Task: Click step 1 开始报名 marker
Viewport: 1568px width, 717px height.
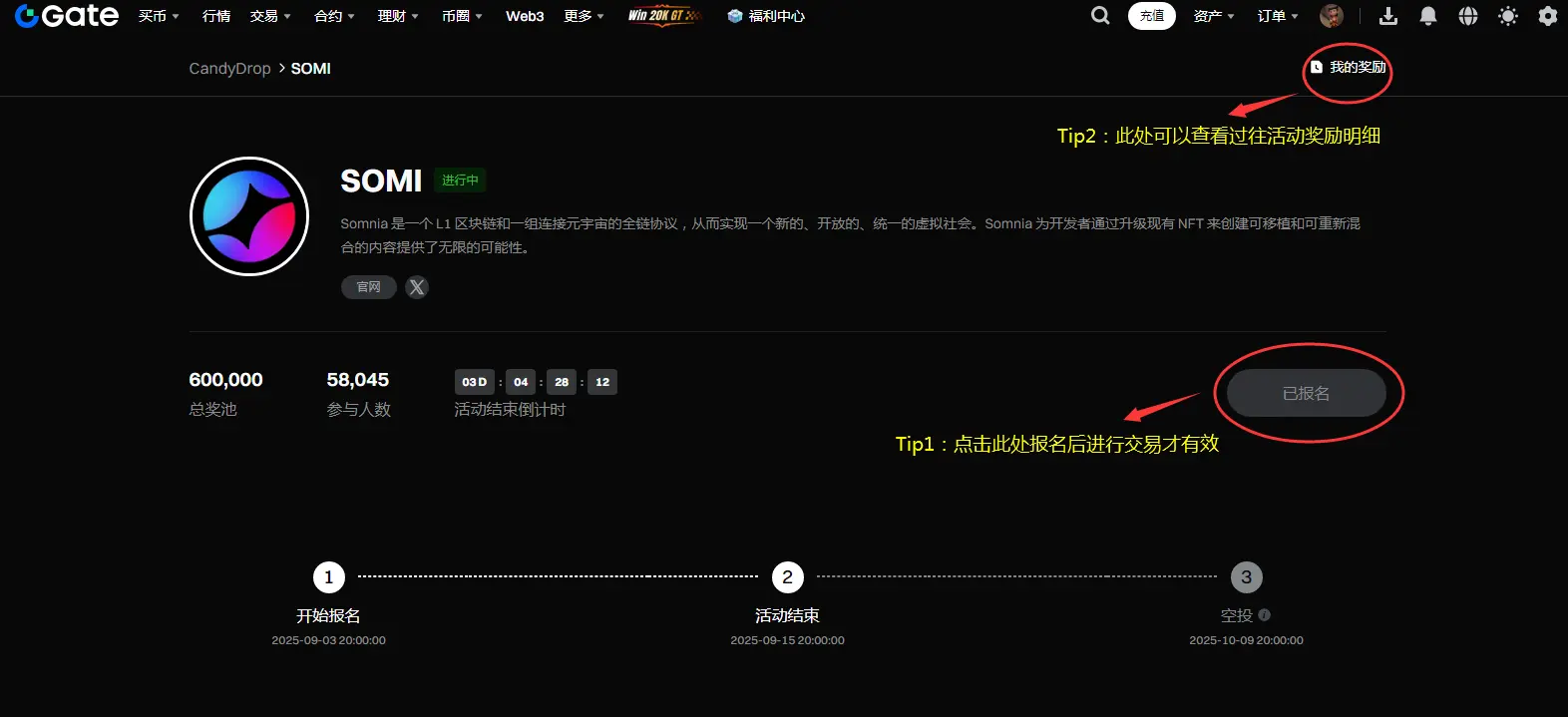Action: tap(329, 577)
